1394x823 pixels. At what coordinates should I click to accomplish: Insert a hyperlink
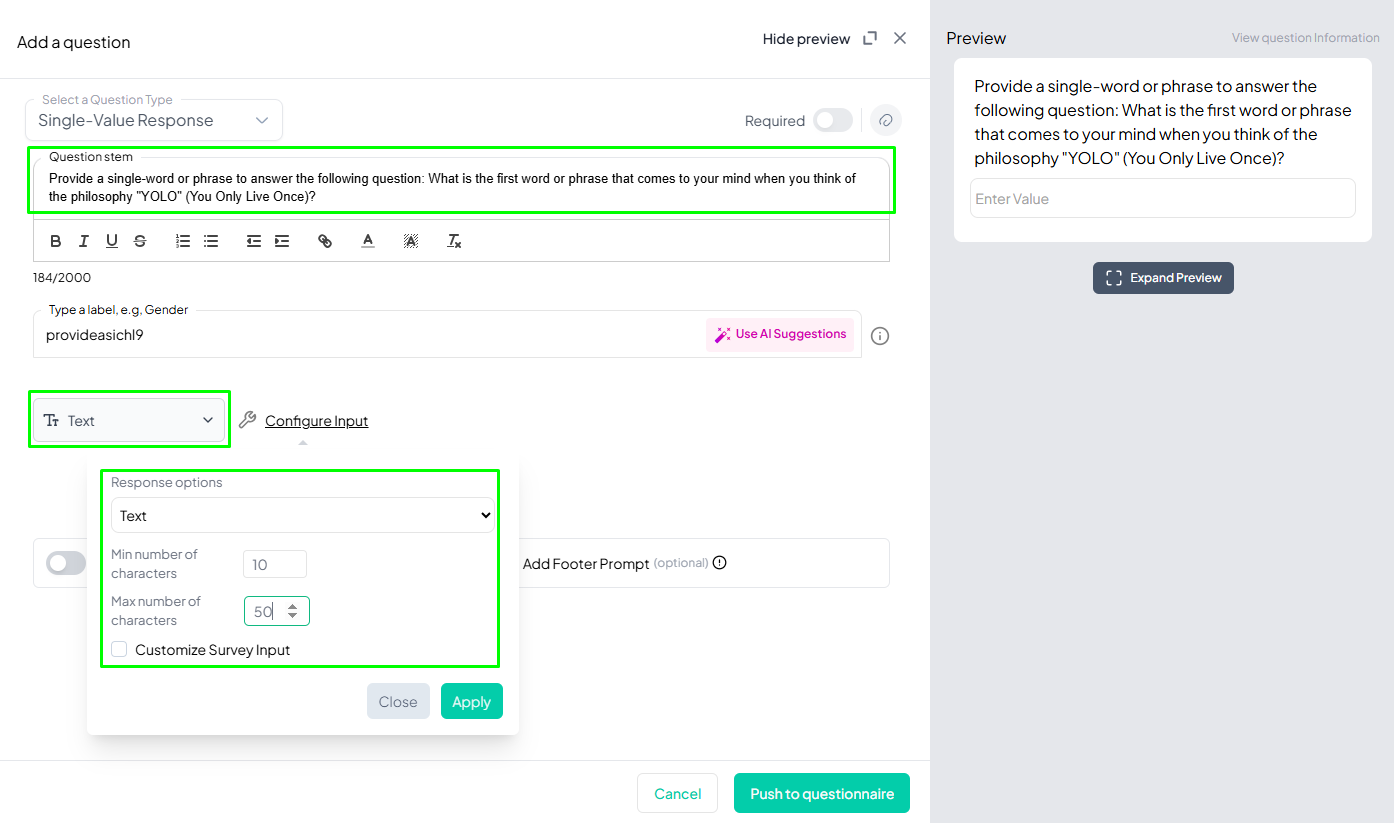click(325, 241)
